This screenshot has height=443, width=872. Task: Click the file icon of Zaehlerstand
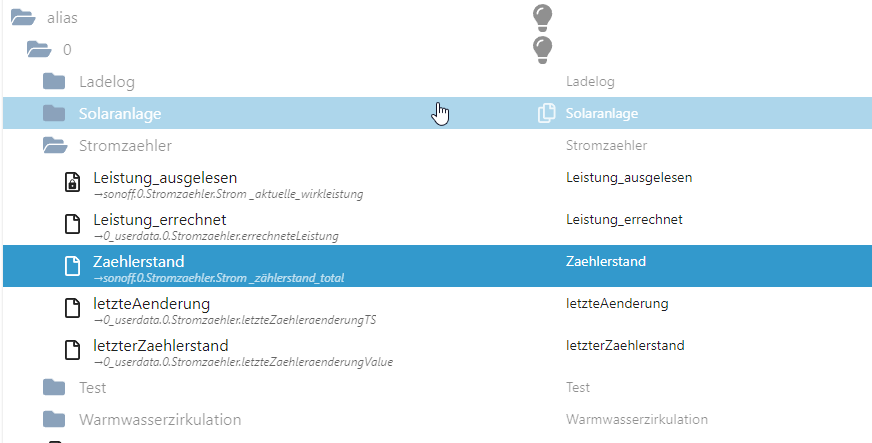click(72, 266)
